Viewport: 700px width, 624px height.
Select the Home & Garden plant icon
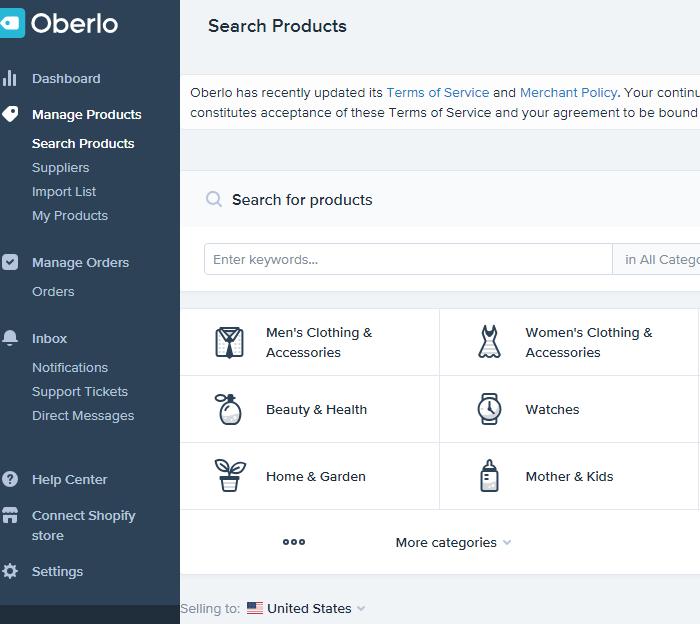coord(229,476)
